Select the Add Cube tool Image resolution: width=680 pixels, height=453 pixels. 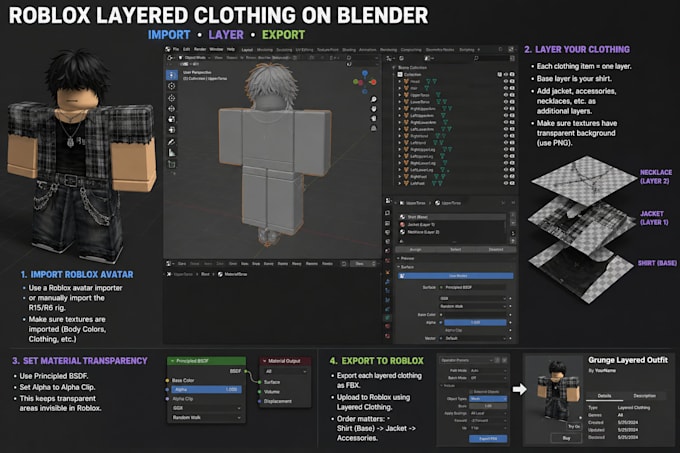pos(172,164)
